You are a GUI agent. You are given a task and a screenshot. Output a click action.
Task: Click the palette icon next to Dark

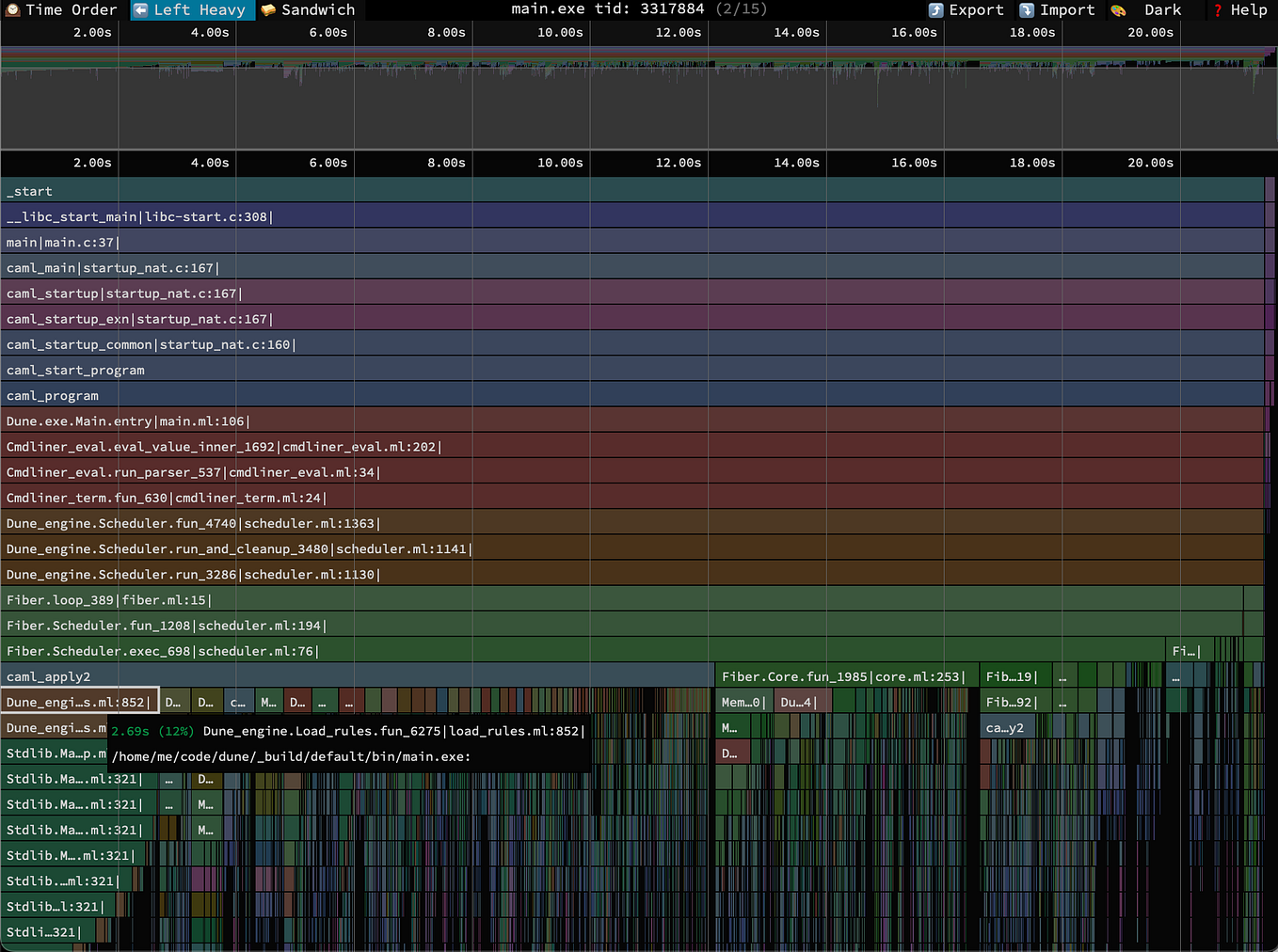1117,10
